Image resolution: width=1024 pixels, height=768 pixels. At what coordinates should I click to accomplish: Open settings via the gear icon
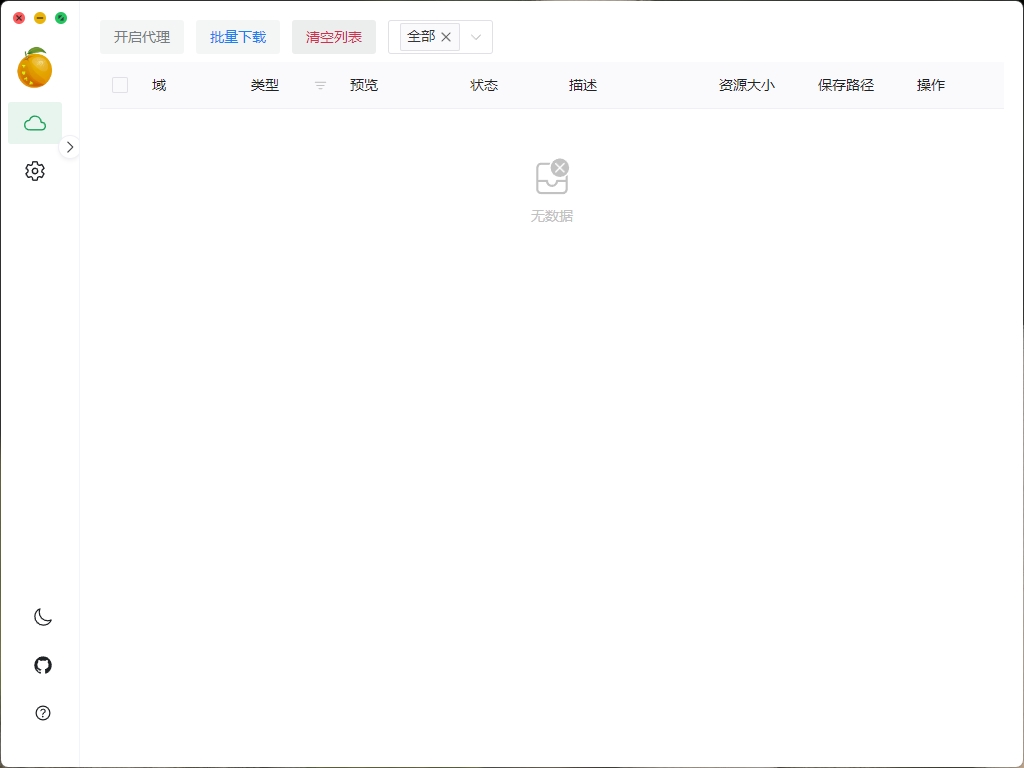[35, 171]
